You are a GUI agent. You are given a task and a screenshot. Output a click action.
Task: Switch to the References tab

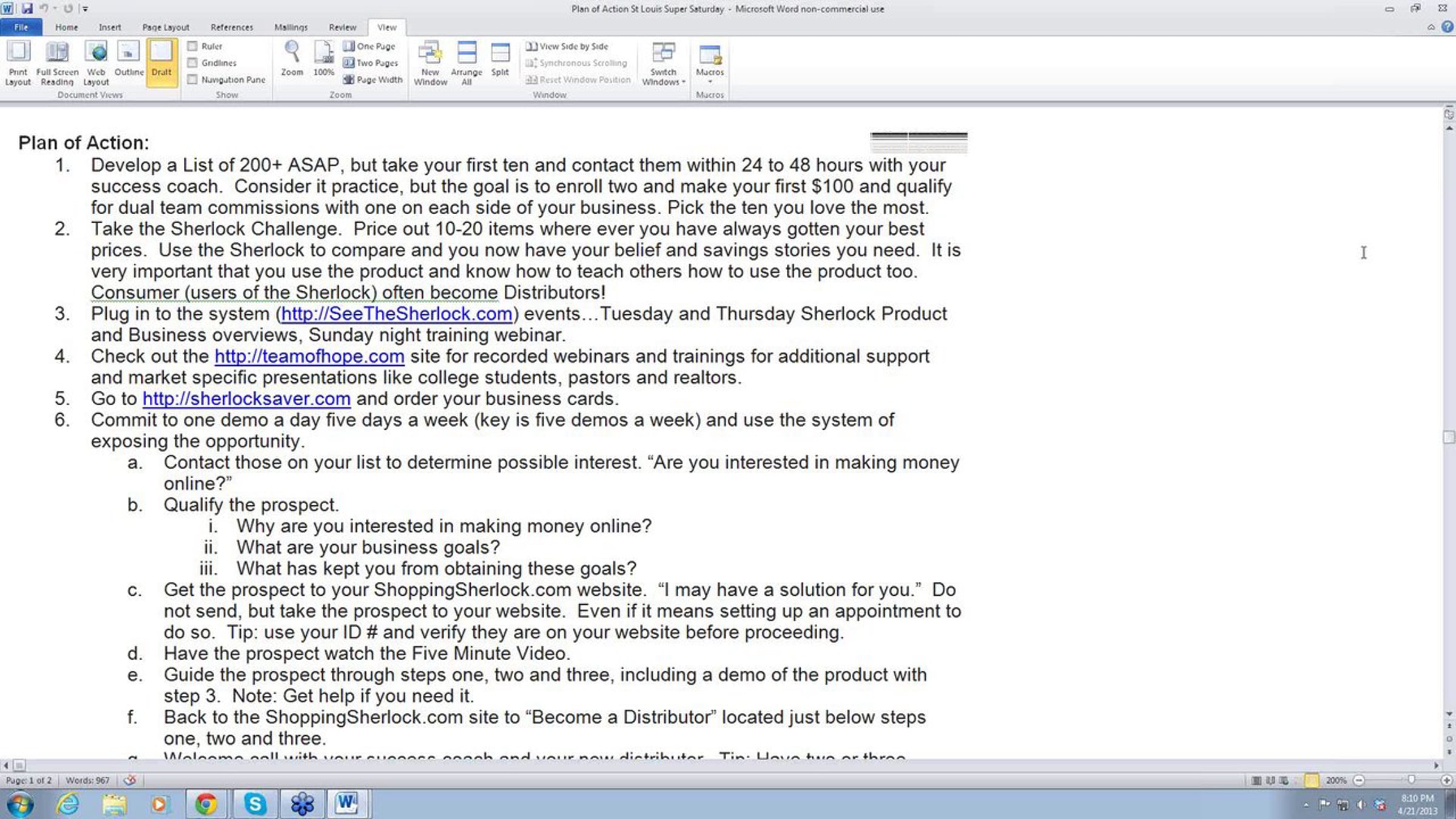pos(232,27)
